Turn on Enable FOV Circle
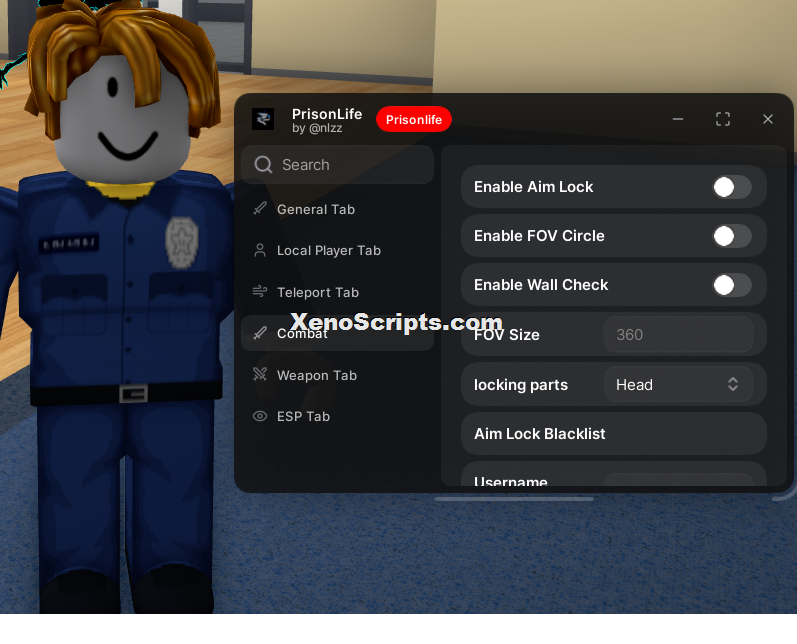The height and width of the screenshot is (644, 797). (731, 236)
